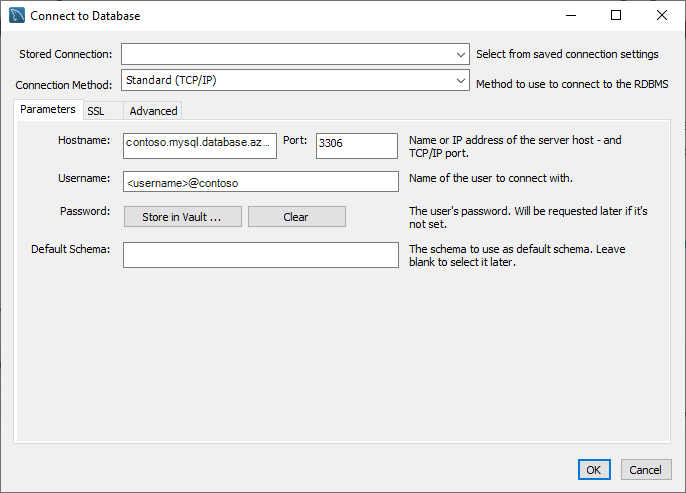Switch to the Advanced tab
Screen dimensions: 686x493
click(153, 111)
